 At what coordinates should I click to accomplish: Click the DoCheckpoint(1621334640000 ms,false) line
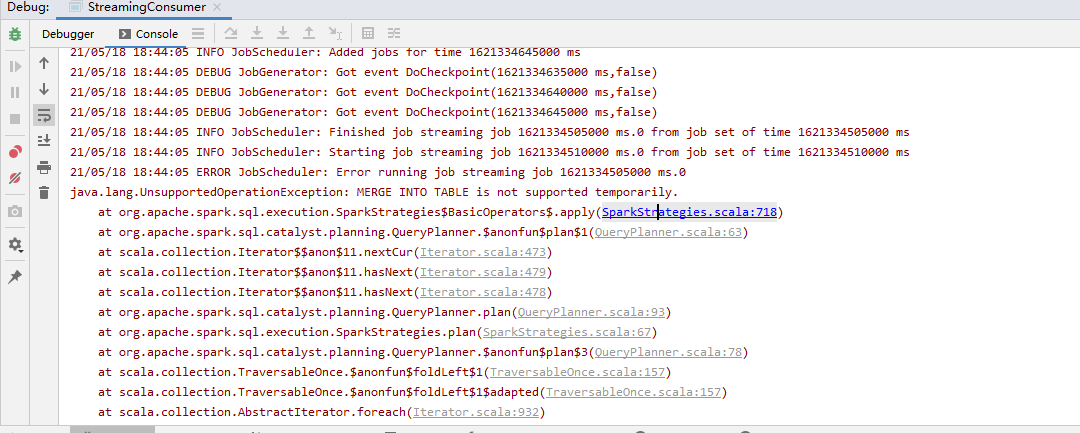coord(364,92)
